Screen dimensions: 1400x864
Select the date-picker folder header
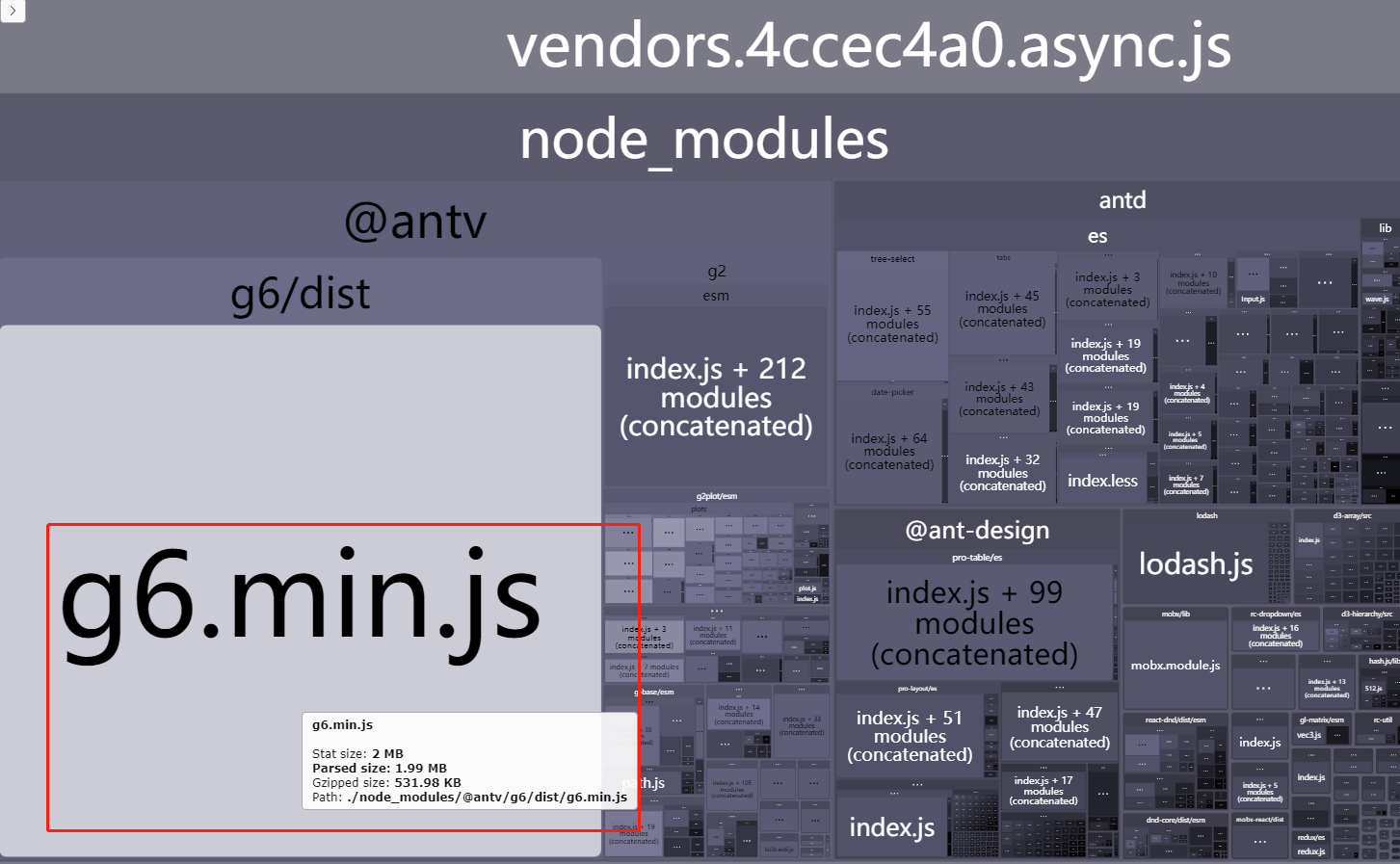click(892, 392)
